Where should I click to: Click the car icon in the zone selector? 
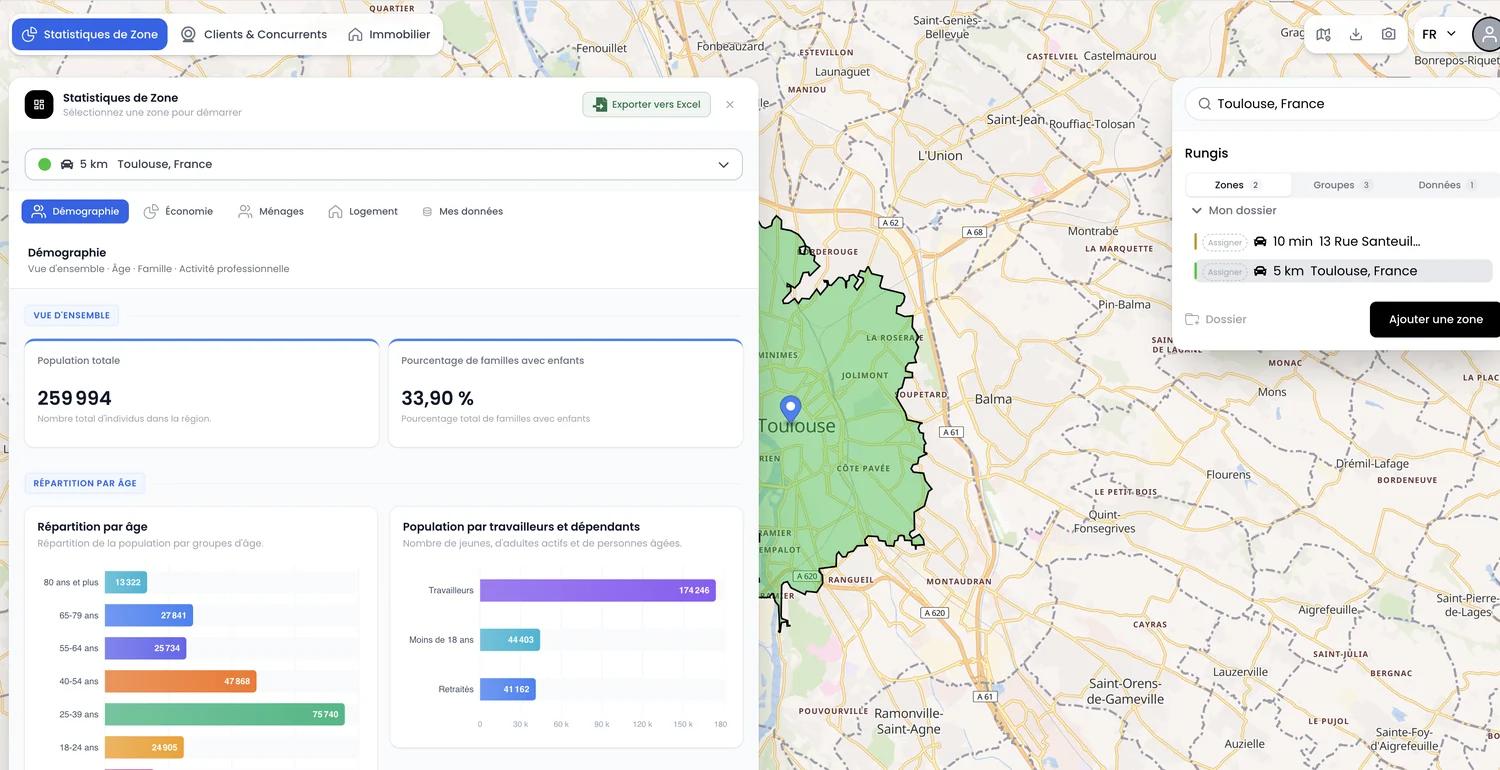(67, 164)
